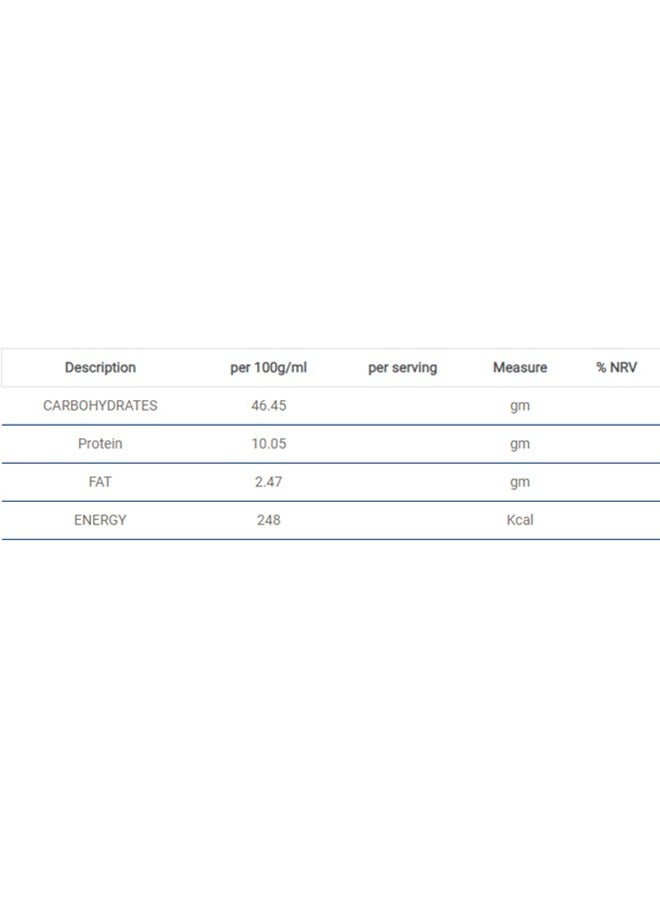Click the gm unit in the CARBOHYDRATES row
The image size is (660, 900).
[519, 406]
